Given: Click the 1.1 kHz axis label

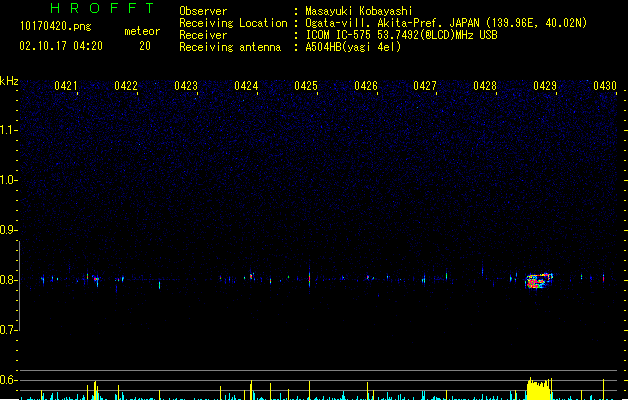Looking at the screenshot, I should click(x=8, y=130).
